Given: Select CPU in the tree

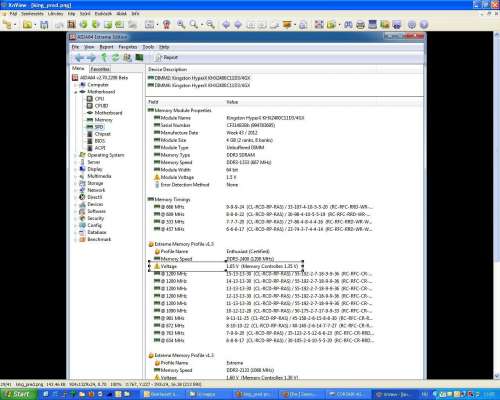Looking at the screenshot, I should 99,99.
